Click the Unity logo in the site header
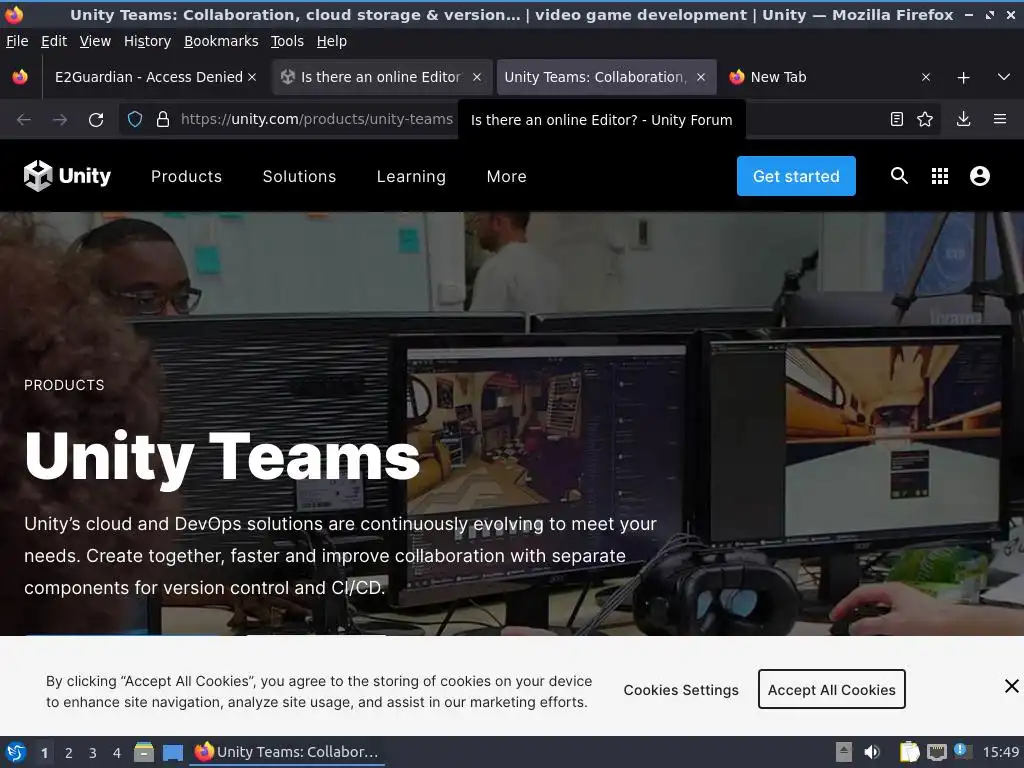Viewport: 1024px width, 768px height. [x=67, y=176]
